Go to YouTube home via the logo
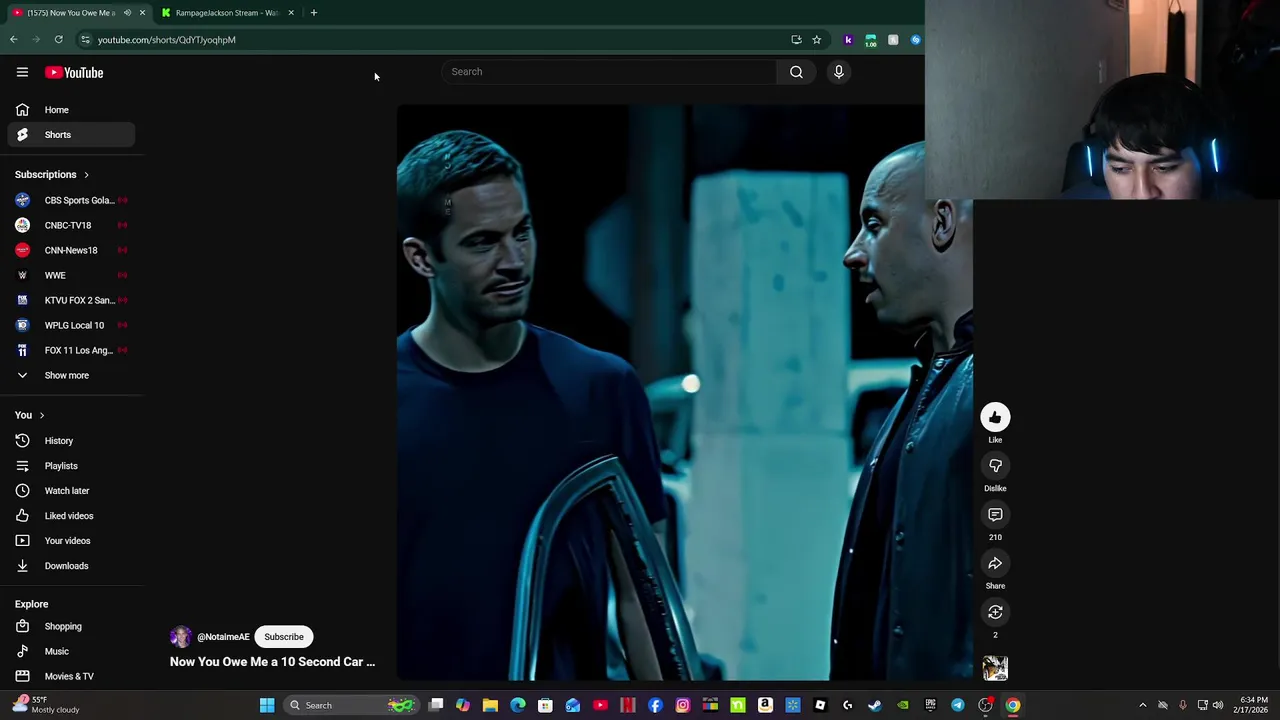The width and height of the screenshot is (1280, 720). [74, 72]
